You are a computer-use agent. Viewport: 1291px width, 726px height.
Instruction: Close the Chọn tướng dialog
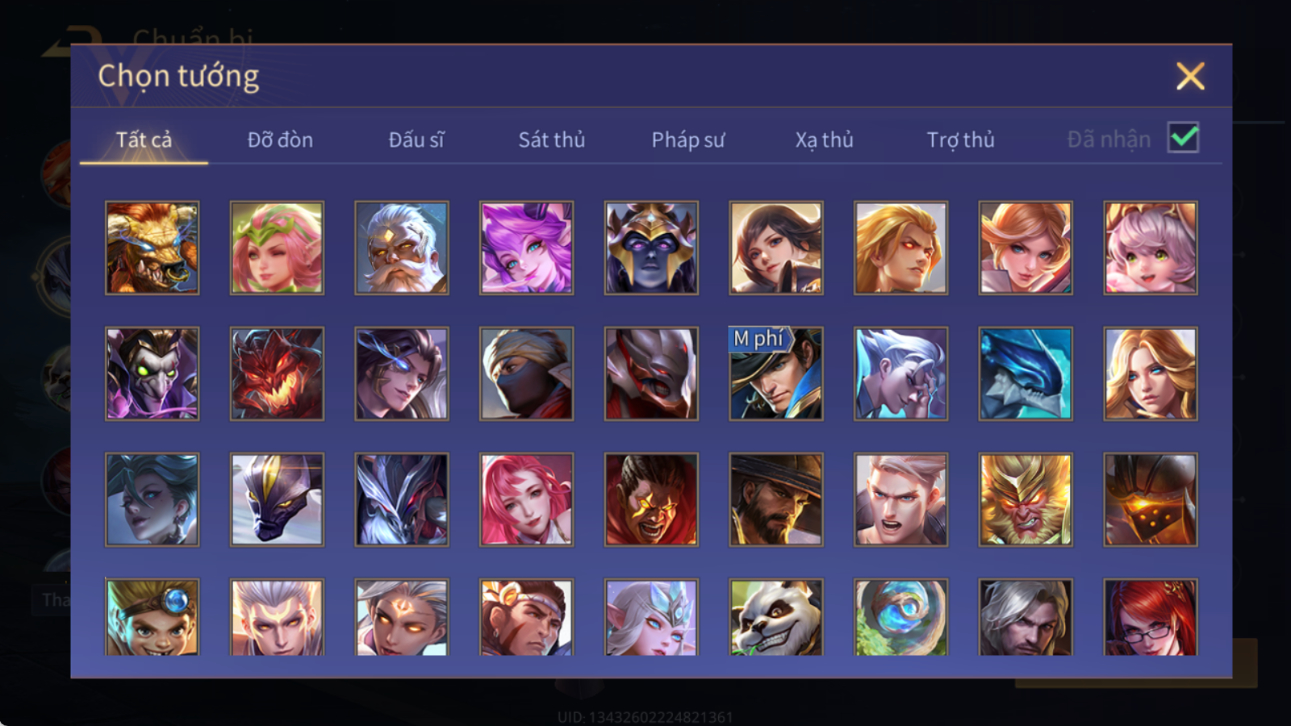click(1190, 76)
